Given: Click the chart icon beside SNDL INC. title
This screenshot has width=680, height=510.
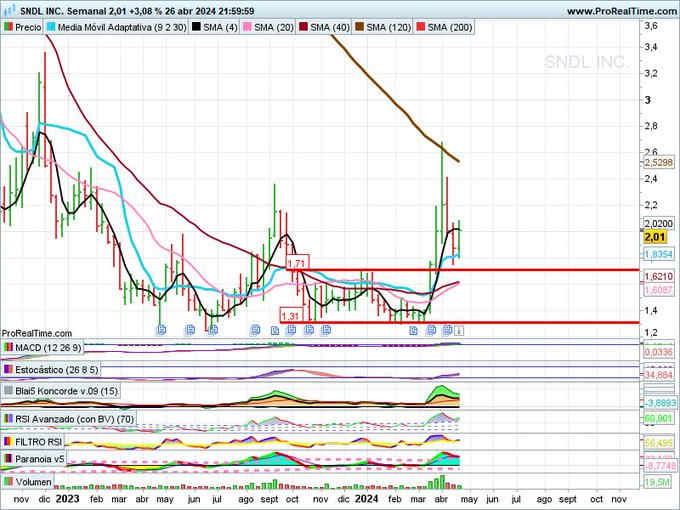Looking at the screenshot, I should tap(8, 10).
